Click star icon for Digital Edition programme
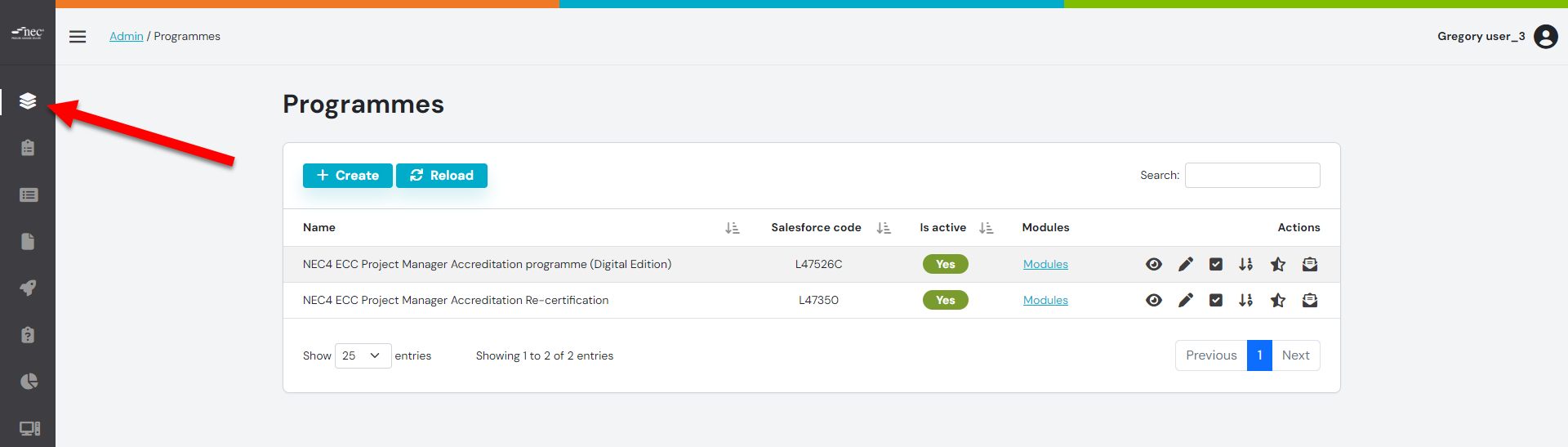The width and height of the screenshot is (1568, 447). click(1278, 264)
